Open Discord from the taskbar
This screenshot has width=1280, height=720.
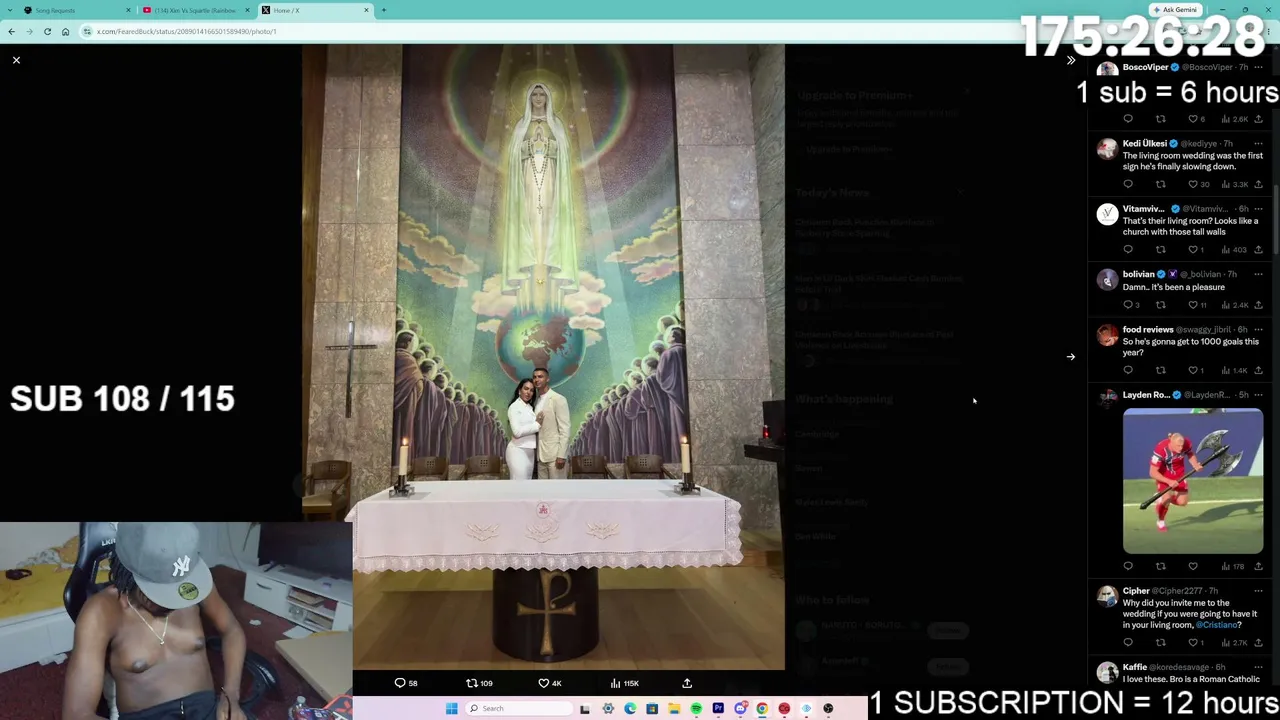tap(740, 708)
